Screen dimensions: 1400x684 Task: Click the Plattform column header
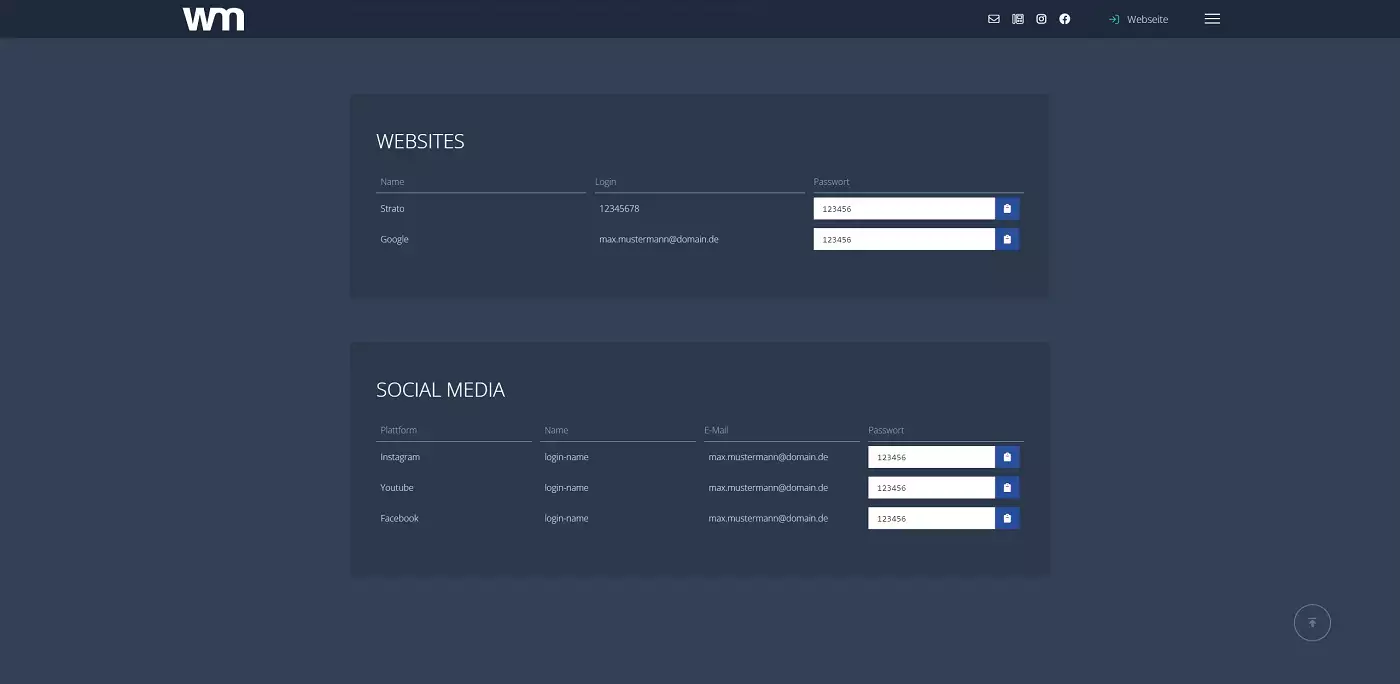(398, 430)
